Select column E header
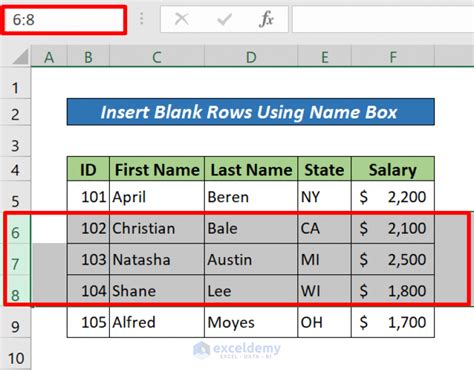474x370 pixels. pos(324,57)
